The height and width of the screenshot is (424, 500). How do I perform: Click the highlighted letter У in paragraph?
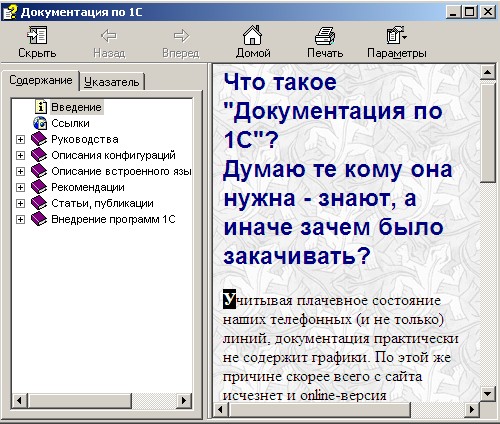click(x=229, y=299)
